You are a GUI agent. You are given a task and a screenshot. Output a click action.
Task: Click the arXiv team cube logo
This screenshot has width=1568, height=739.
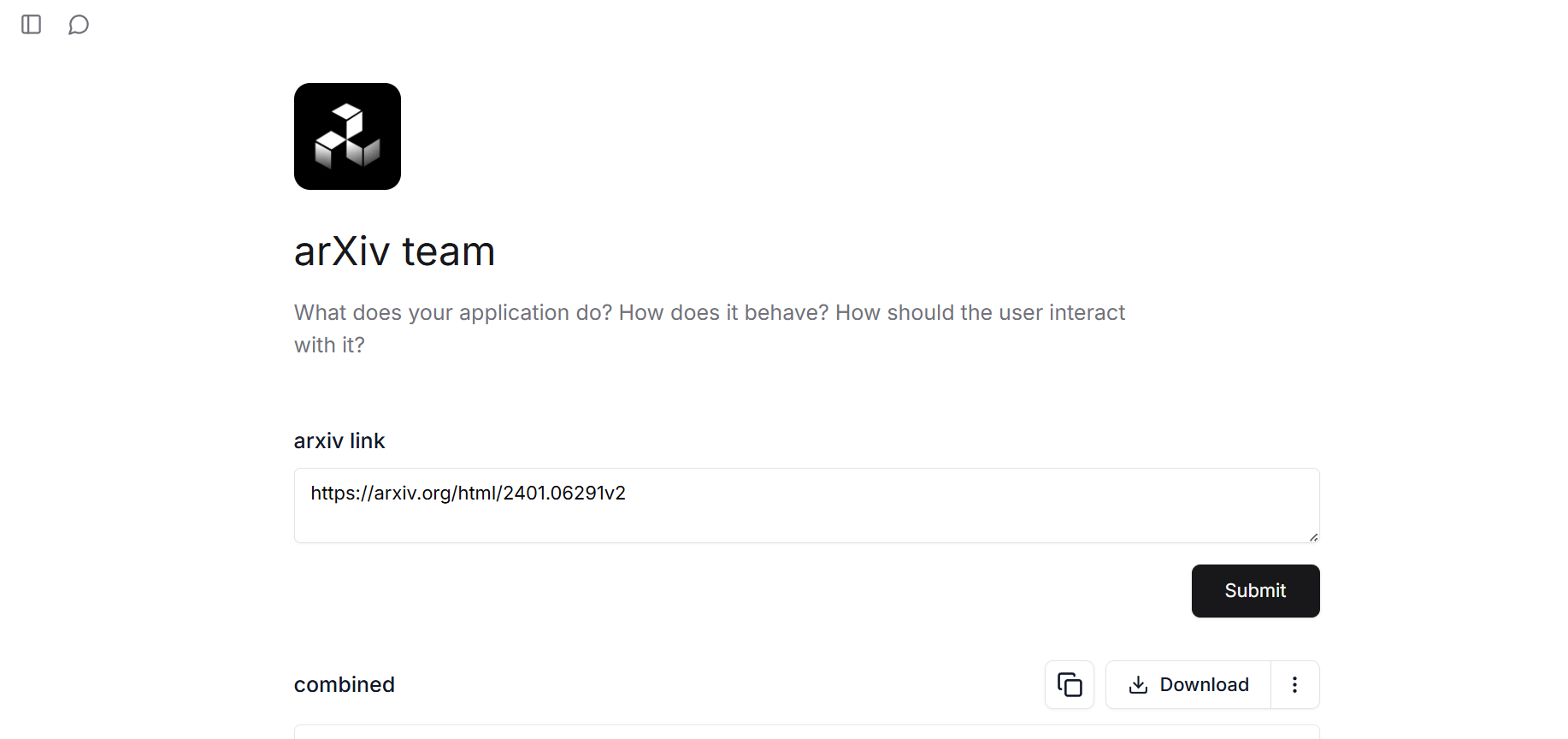click(347, 136)
